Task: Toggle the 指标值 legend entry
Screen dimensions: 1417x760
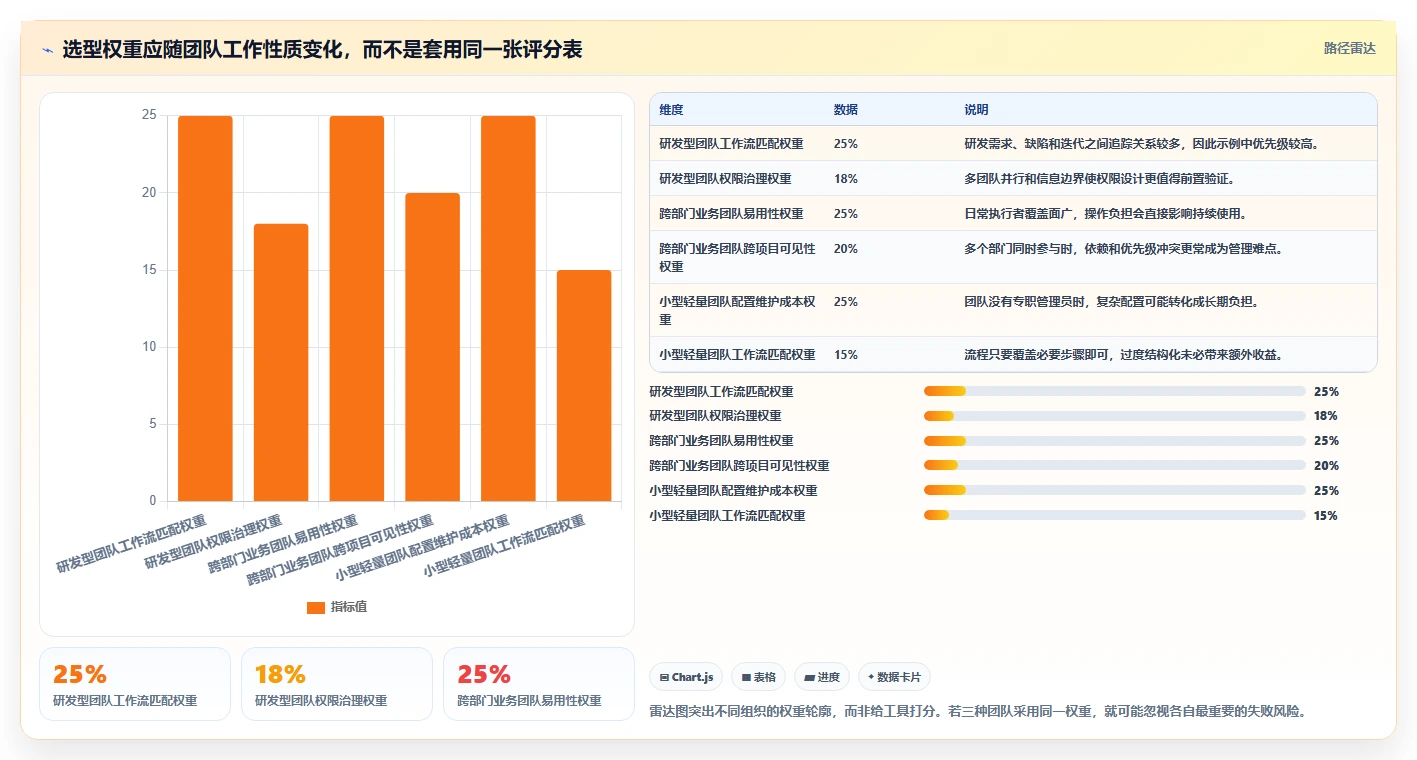Action: [x=337, y=607]
